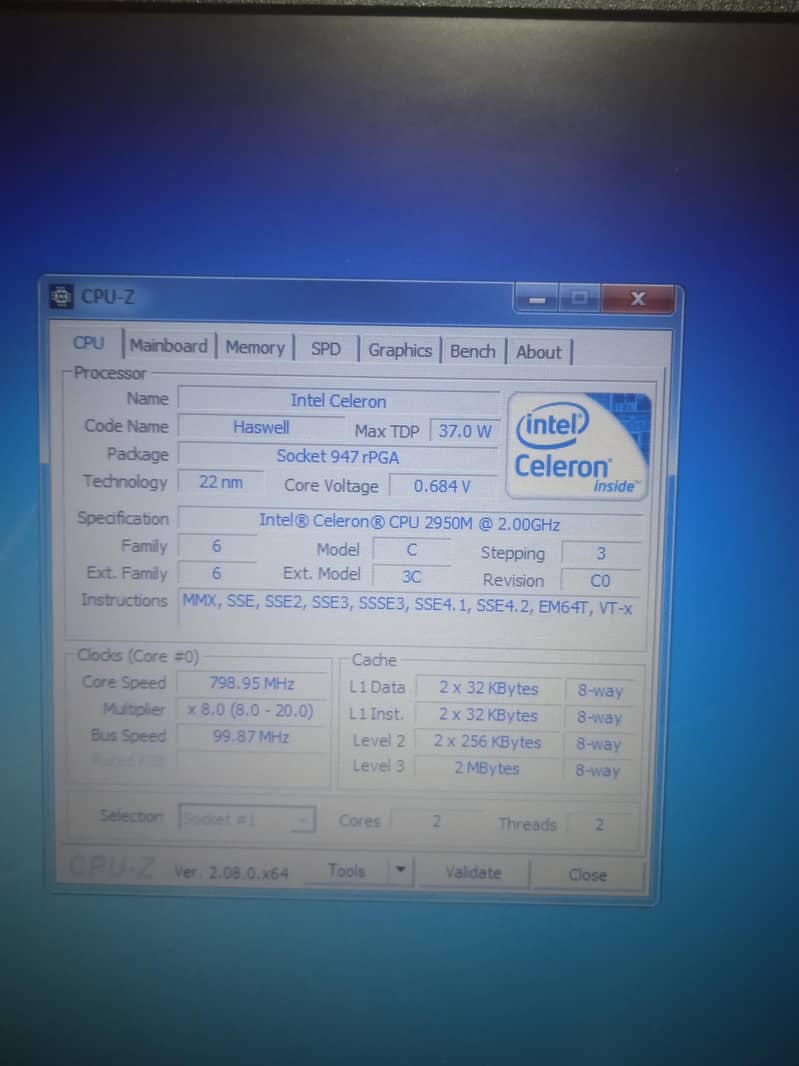Click the Revision value C0
Screen dimensions: 799x1066
[x=600, y=581]
